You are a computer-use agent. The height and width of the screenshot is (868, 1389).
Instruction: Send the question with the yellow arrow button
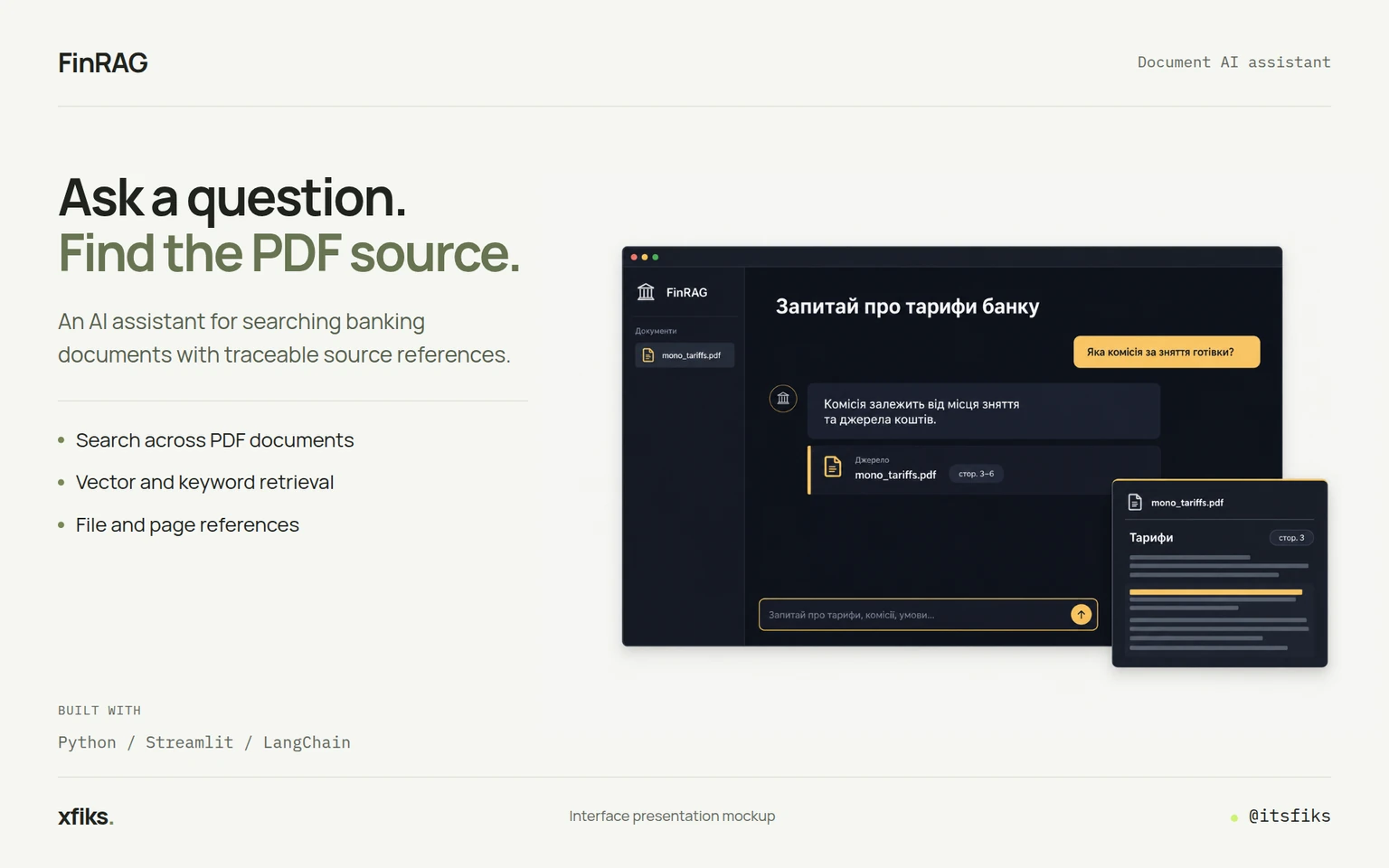click(1081, 615)
